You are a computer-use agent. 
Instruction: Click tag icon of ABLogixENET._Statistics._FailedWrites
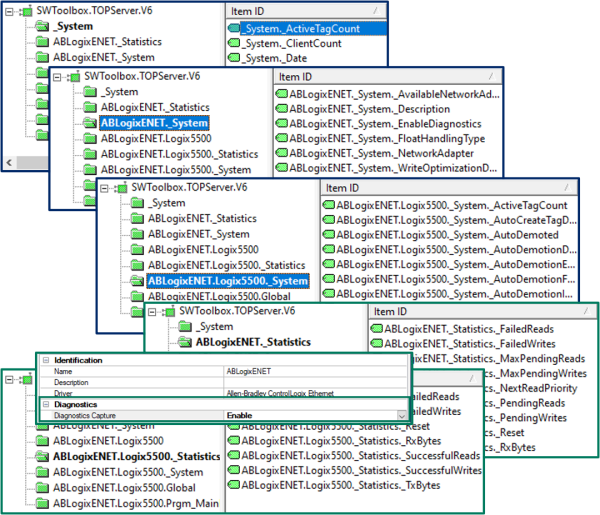point(377,343)
